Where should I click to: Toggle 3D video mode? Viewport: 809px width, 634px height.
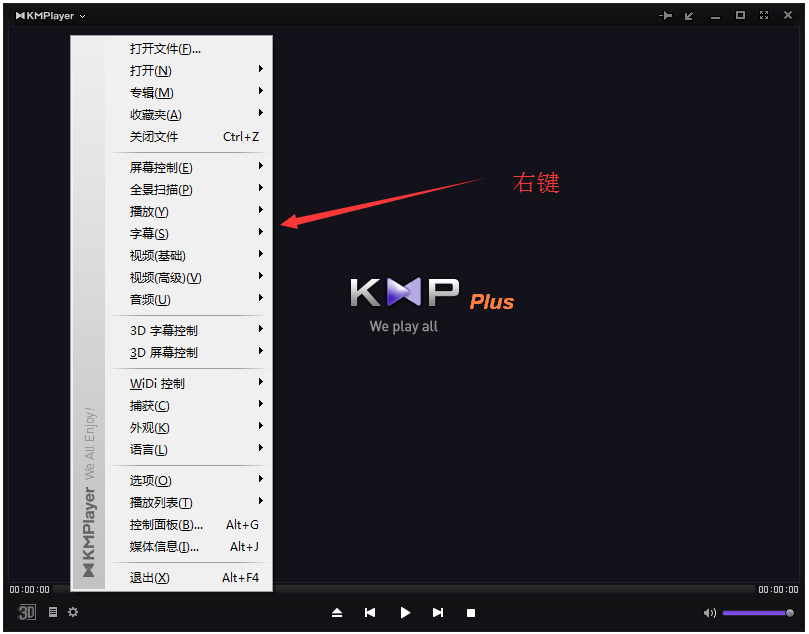[x=26, y=612]
